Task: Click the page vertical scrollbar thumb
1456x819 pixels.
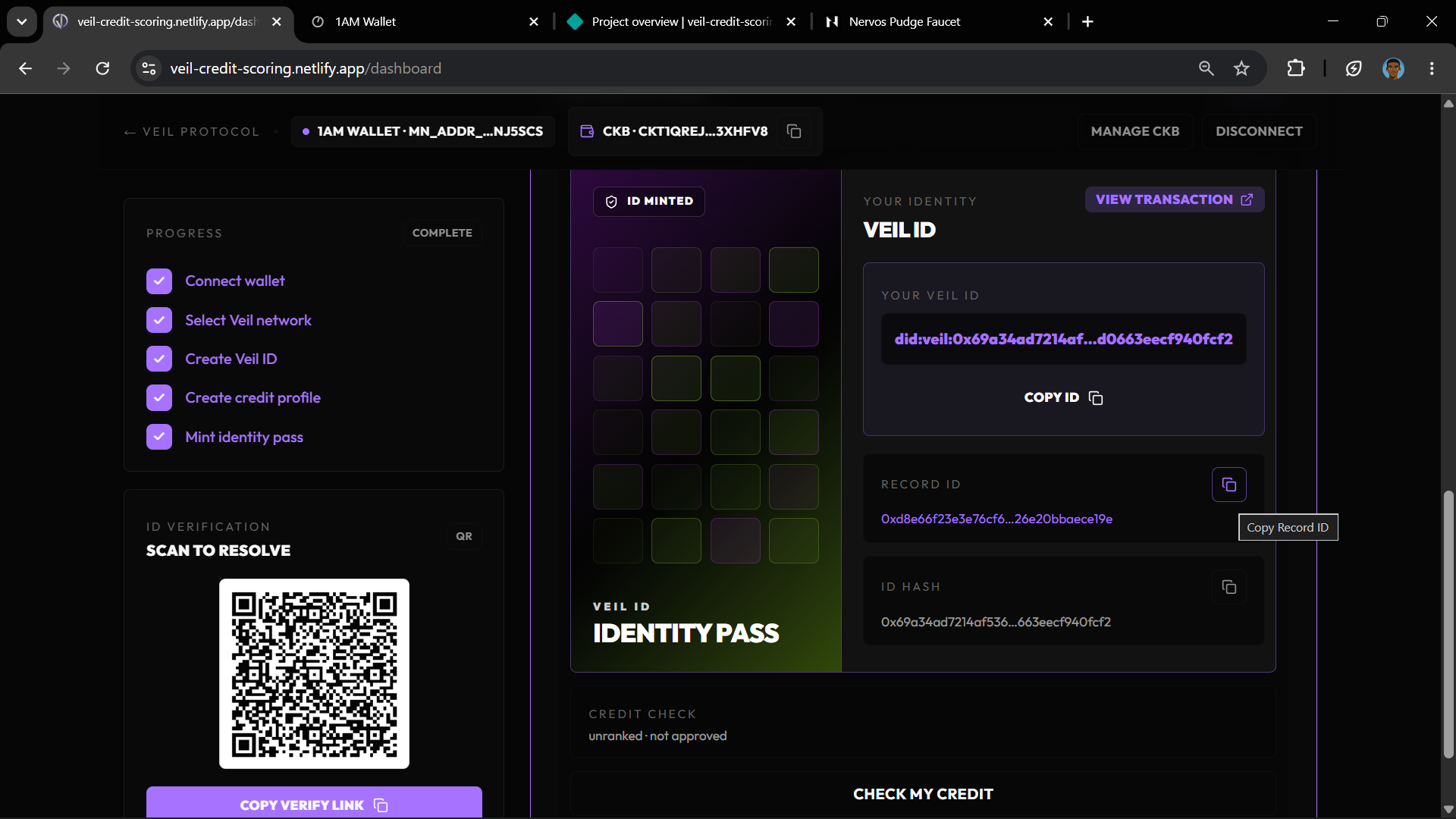Action: click(1448, 624)
